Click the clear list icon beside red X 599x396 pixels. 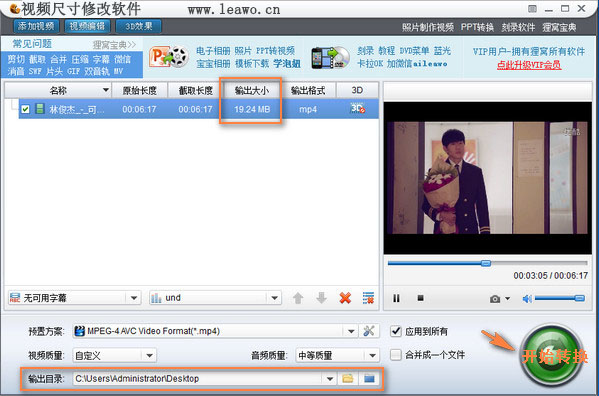pyautogui.click(x=368, y=298)
